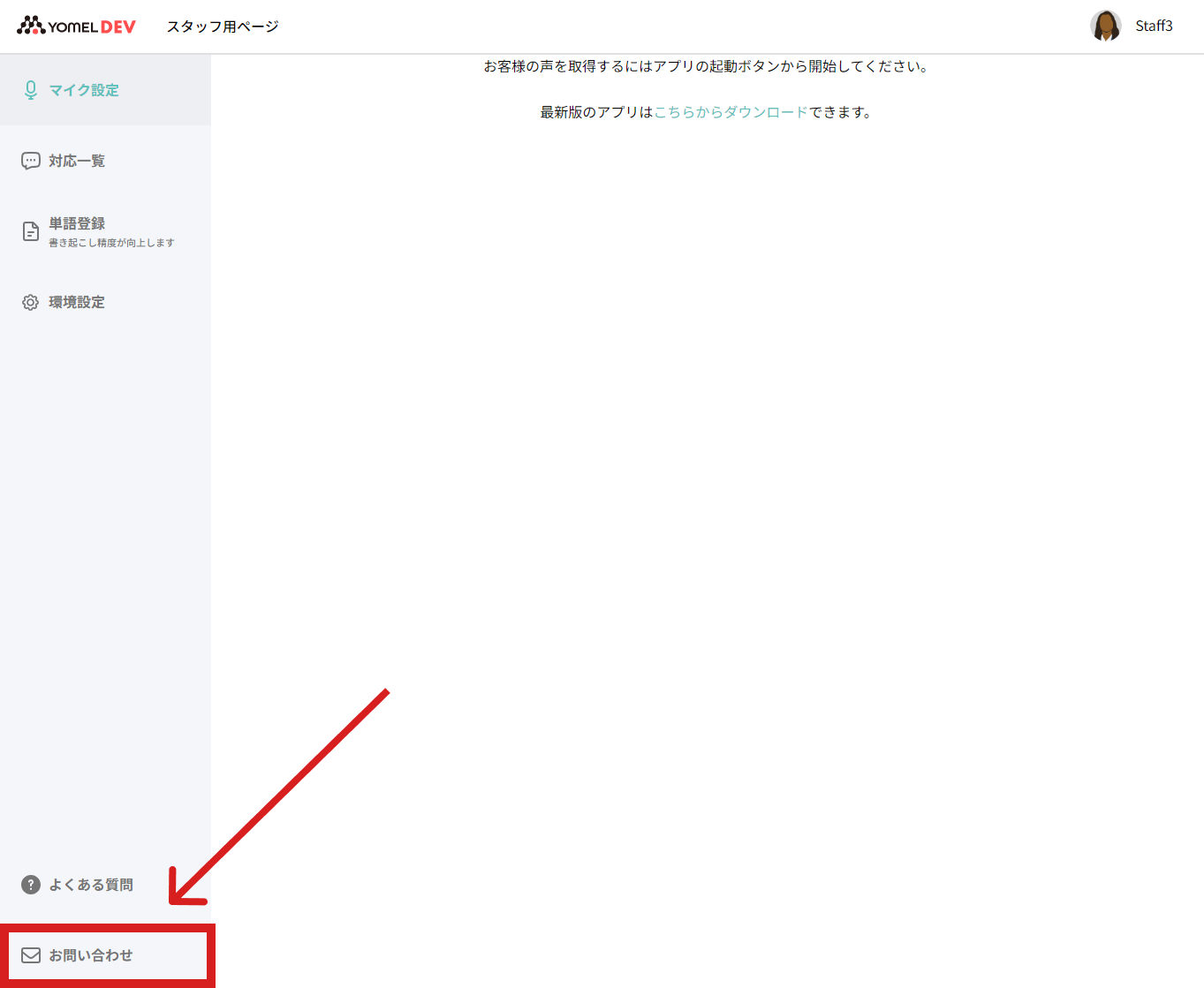
Task: Click the microphone icon in sidebar
Action: [x=31, y=90]
